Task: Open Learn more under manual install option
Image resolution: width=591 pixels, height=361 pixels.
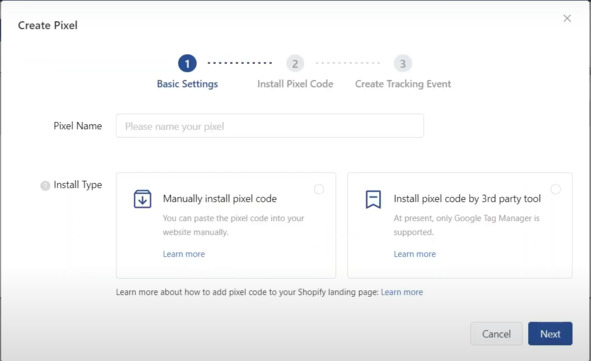Action: pyautogui.click(x=184, y=254)
